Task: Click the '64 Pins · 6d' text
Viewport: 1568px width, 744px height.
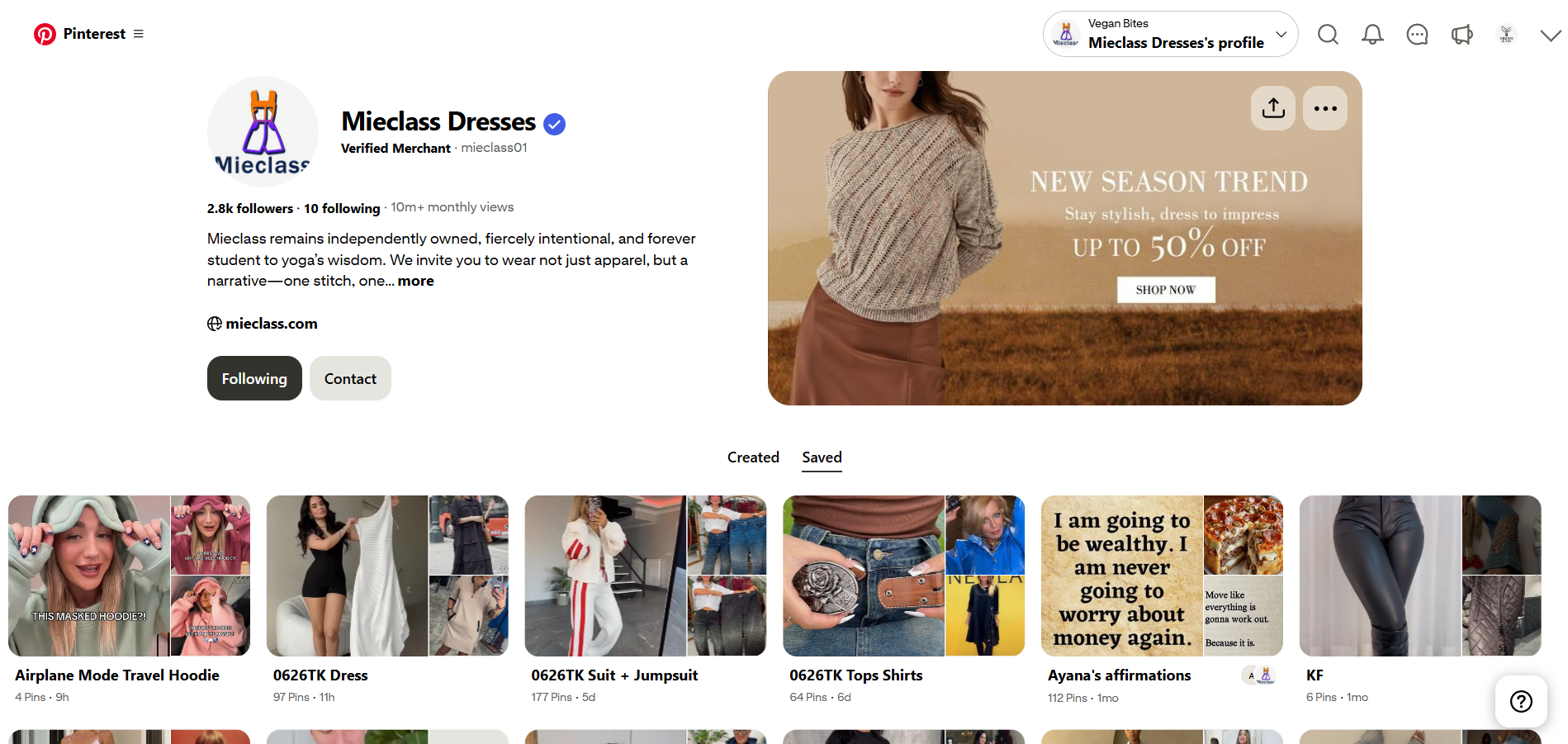Action: (x=820, y=698)
